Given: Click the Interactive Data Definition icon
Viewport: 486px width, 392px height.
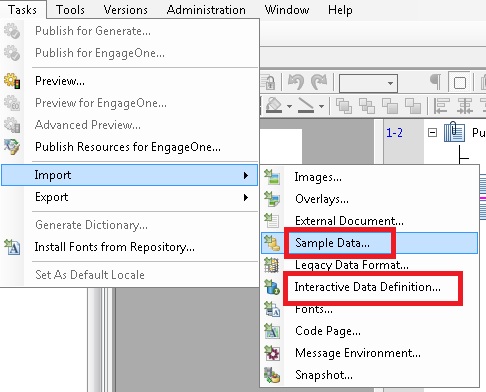Looking at the screenshot, I should [272, 287].
